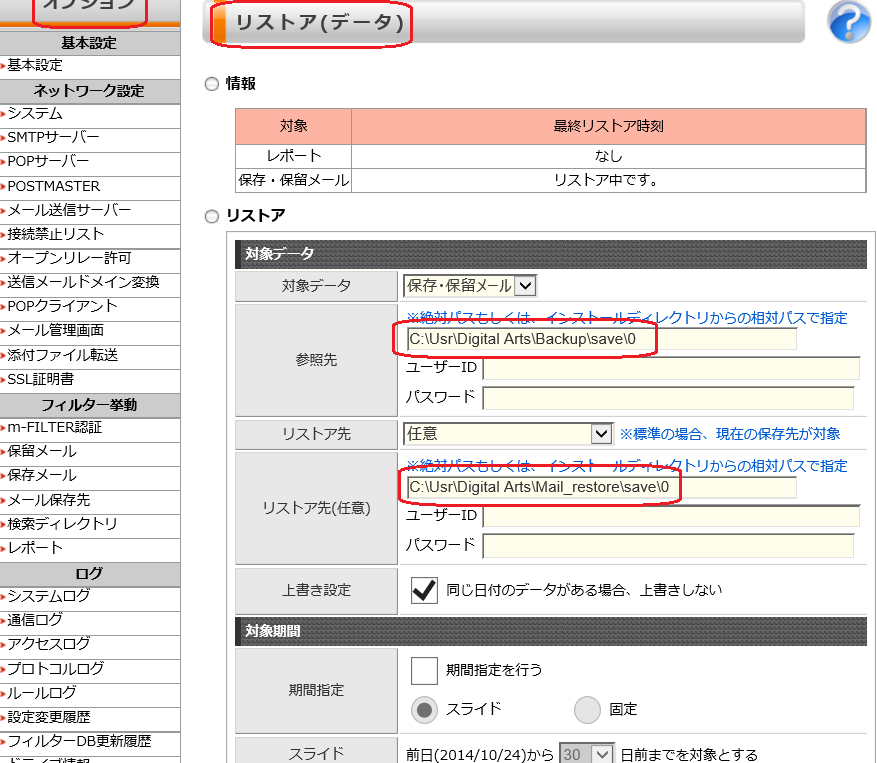
Task: Click the リストア先(任意) path input field
Action: click(600, 487)
